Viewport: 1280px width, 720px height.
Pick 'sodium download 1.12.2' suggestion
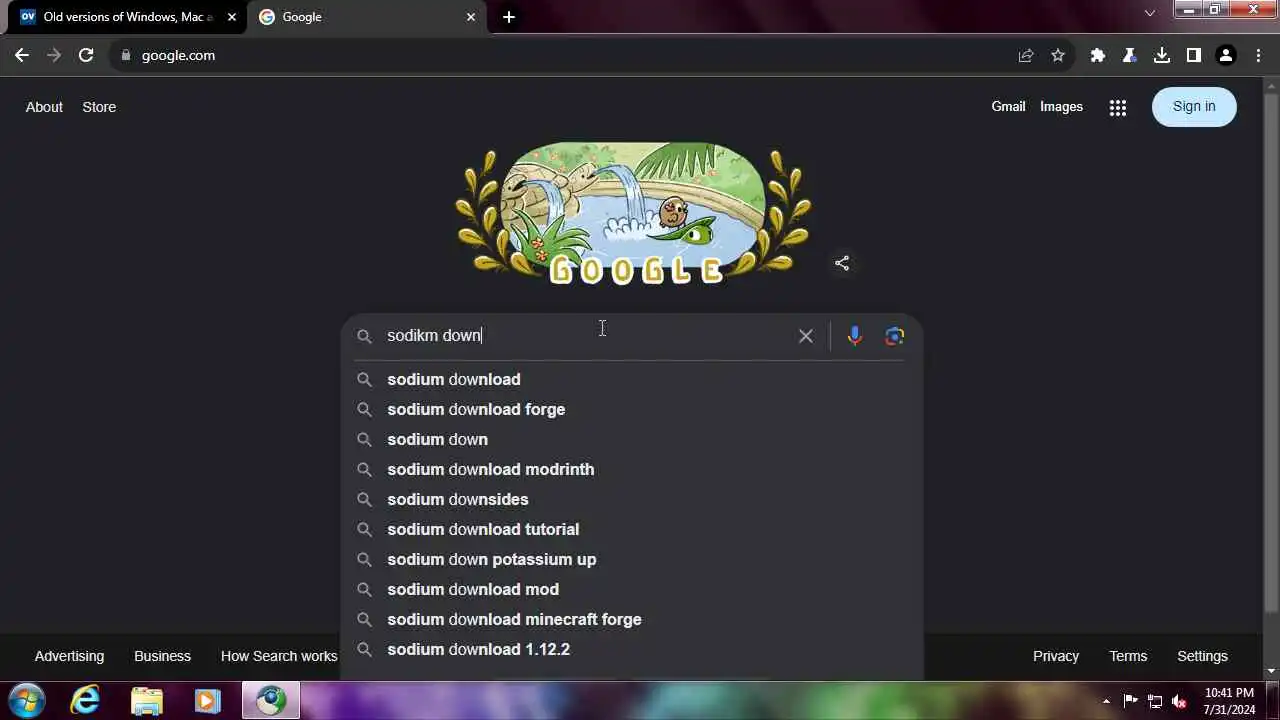[631, 649]
